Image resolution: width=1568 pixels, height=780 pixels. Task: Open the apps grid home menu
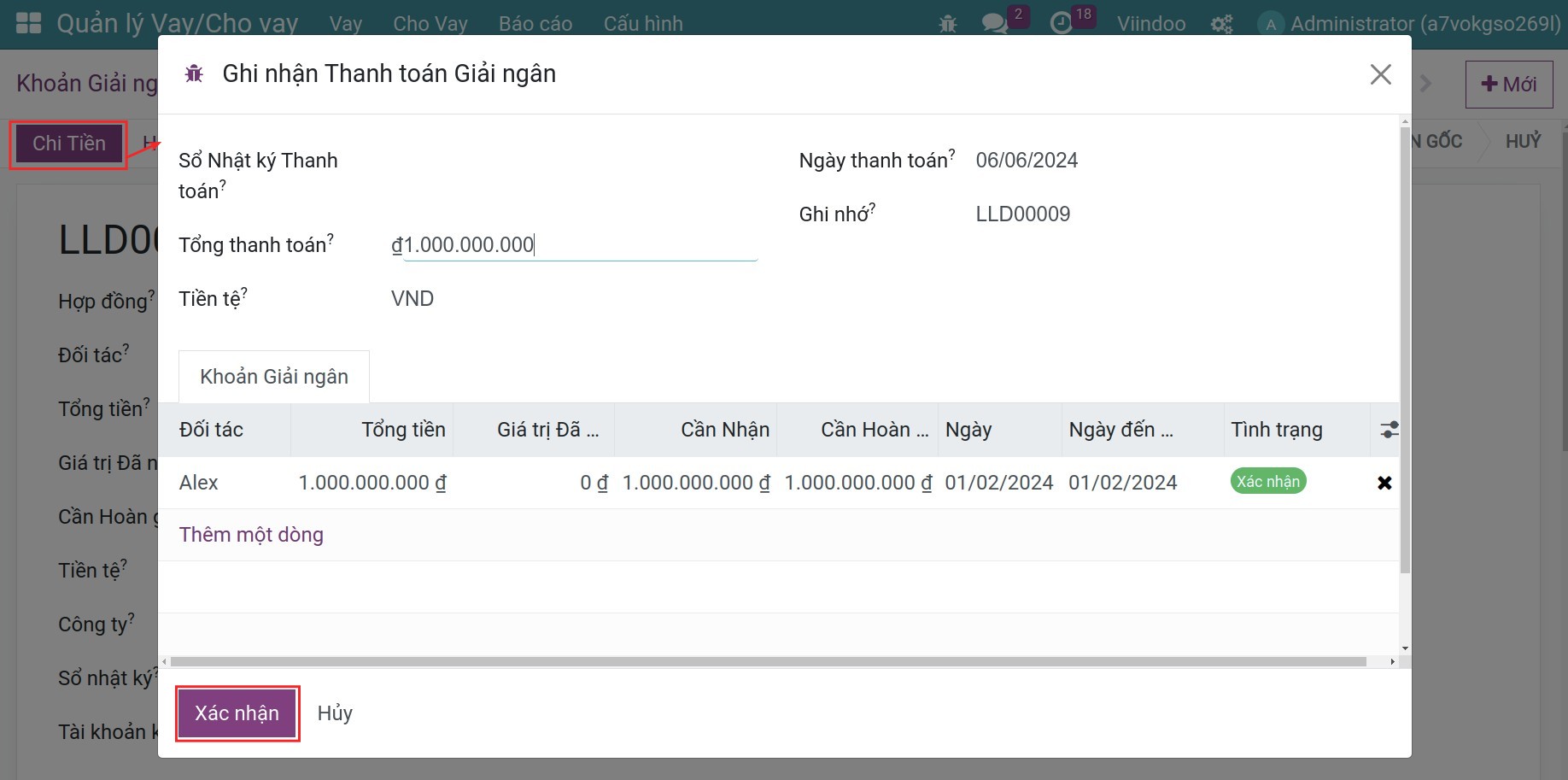(29, 23)
